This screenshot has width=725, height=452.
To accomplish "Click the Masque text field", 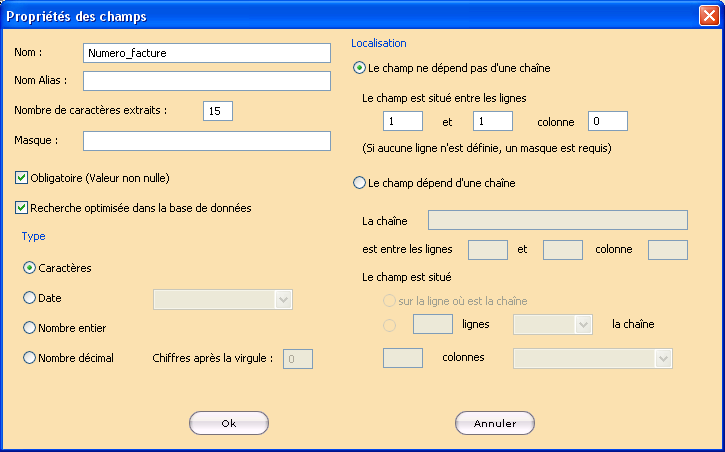I will 206,140.
